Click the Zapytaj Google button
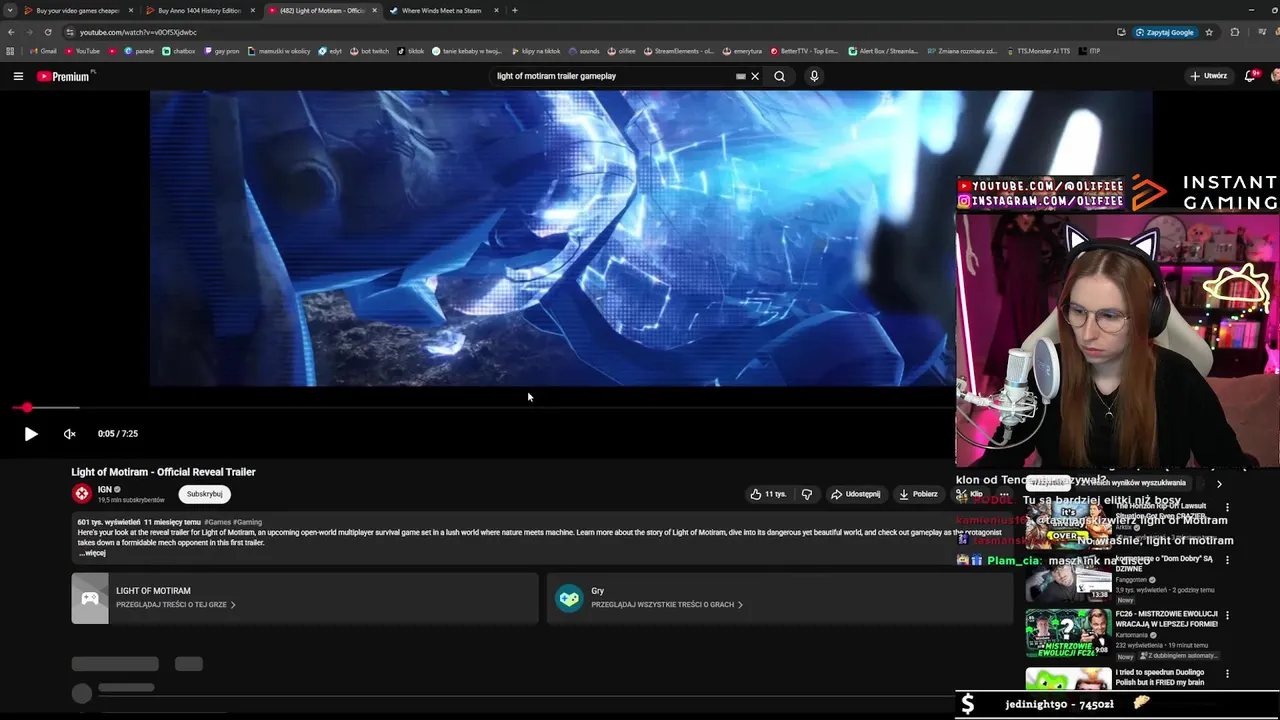Viewport: 1280px width, 720px height. (x=1165, y=32)
